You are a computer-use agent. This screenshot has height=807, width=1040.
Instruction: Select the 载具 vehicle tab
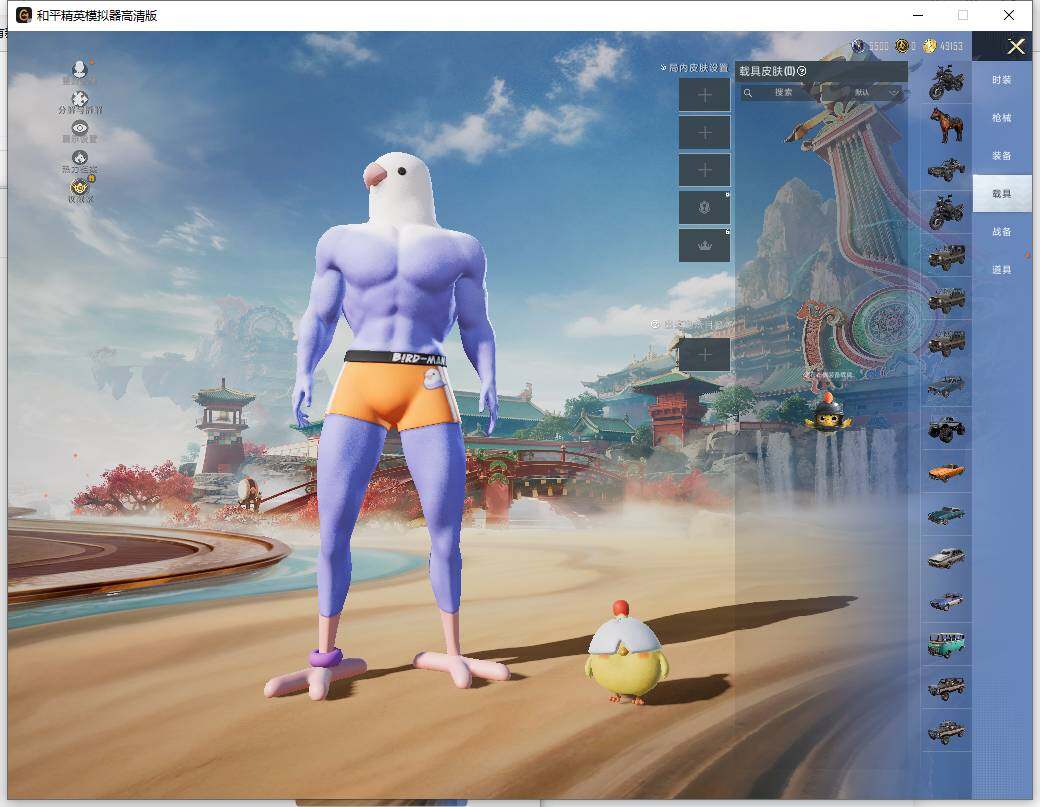(1002, 194)
